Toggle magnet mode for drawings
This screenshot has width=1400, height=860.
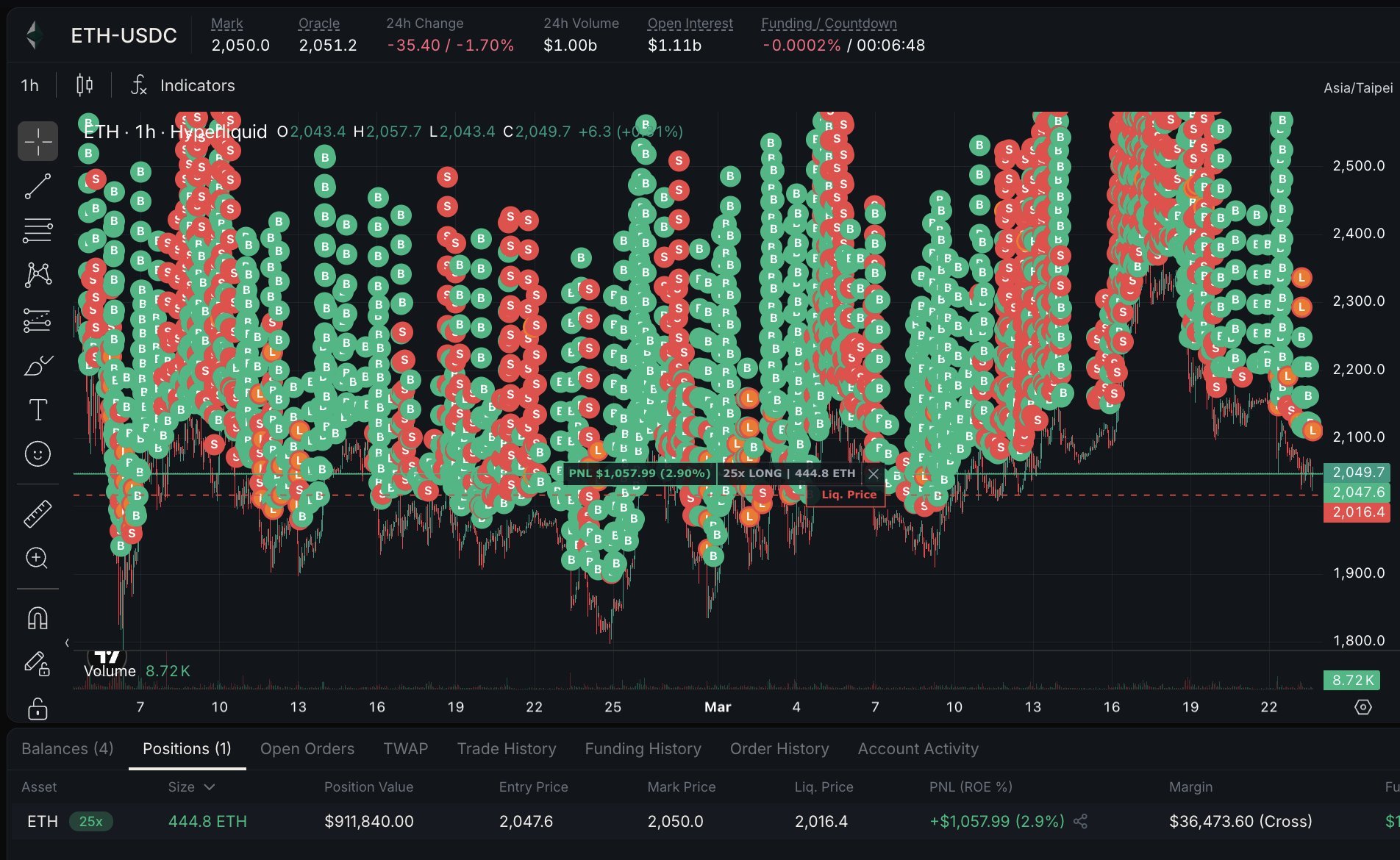click(37, 618)
